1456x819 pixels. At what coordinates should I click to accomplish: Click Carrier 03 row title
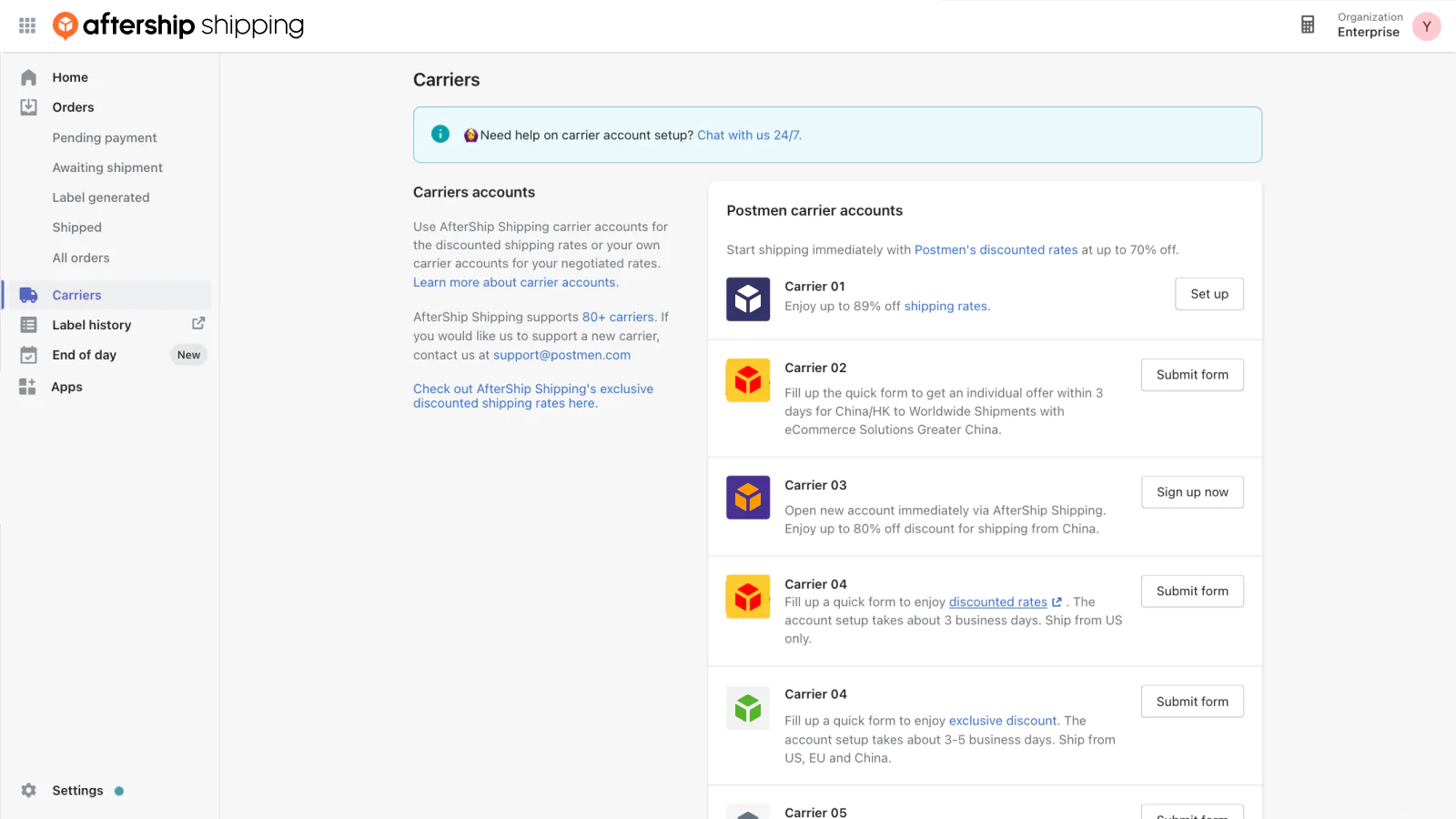(815, 485)
